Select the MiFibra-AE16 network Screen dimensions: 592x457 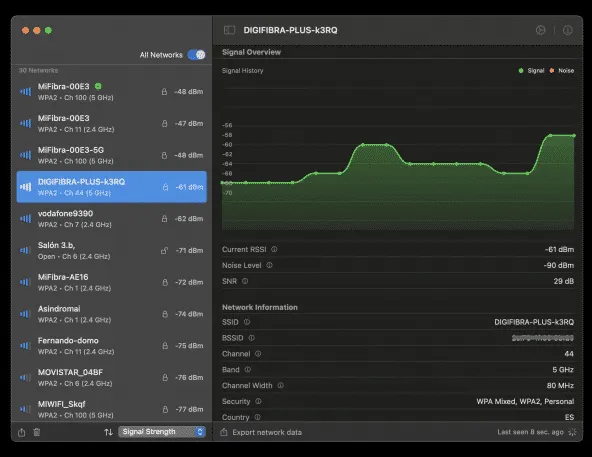click(111, 282)
